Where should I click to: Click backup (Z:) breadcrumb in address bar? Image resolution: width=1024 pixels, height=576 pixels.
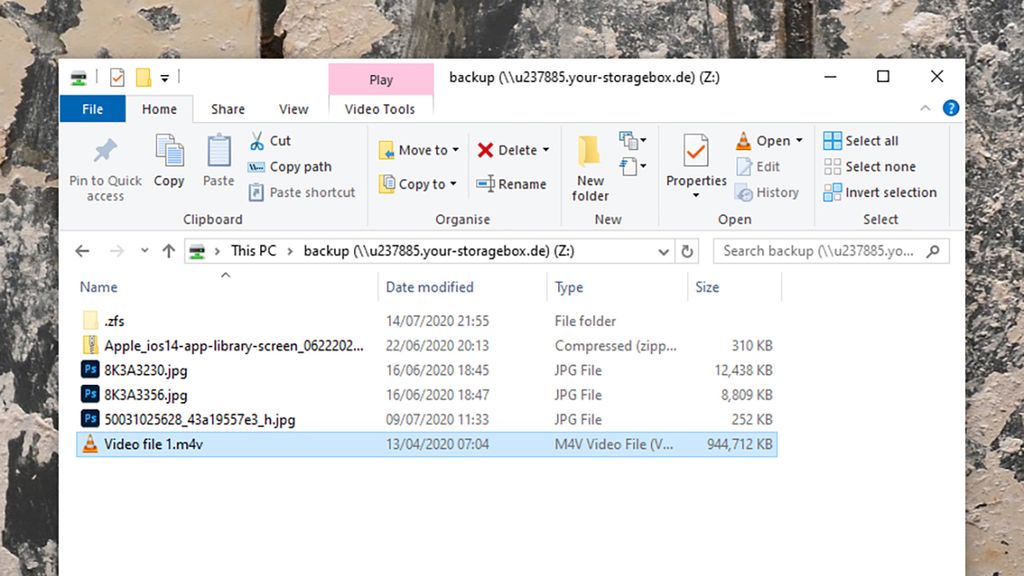coord(439,251)
